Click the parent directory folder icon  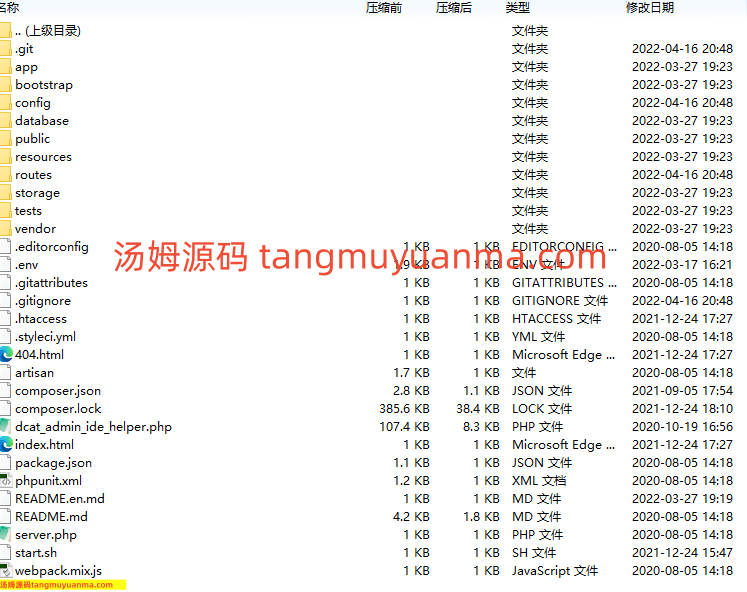pyautogui.click(x=5, y=31)
